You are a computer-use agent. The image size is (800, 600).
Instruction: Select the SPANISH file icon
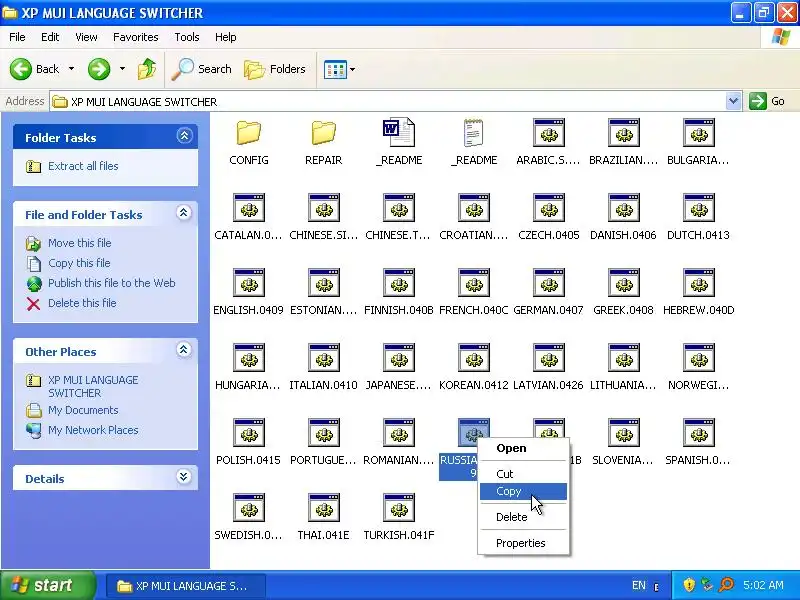pyautogui.click(x=698, y=433)
